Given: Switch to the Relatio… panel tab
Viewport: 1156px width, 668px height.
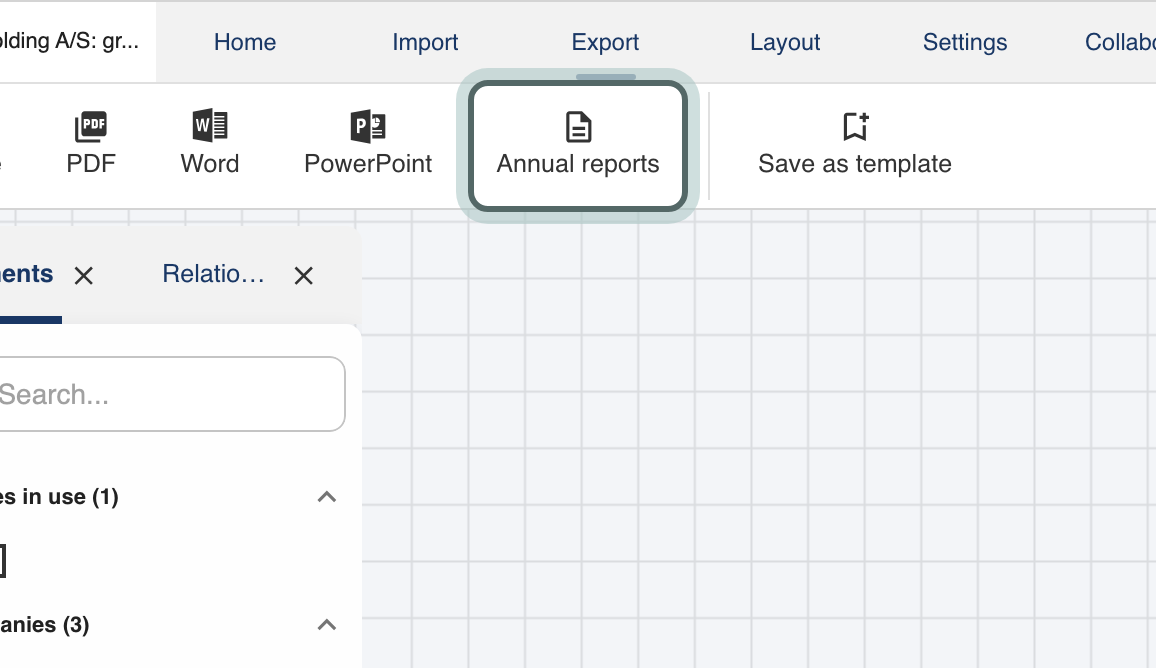Looking at the screenshot, I should click(213, 274).
